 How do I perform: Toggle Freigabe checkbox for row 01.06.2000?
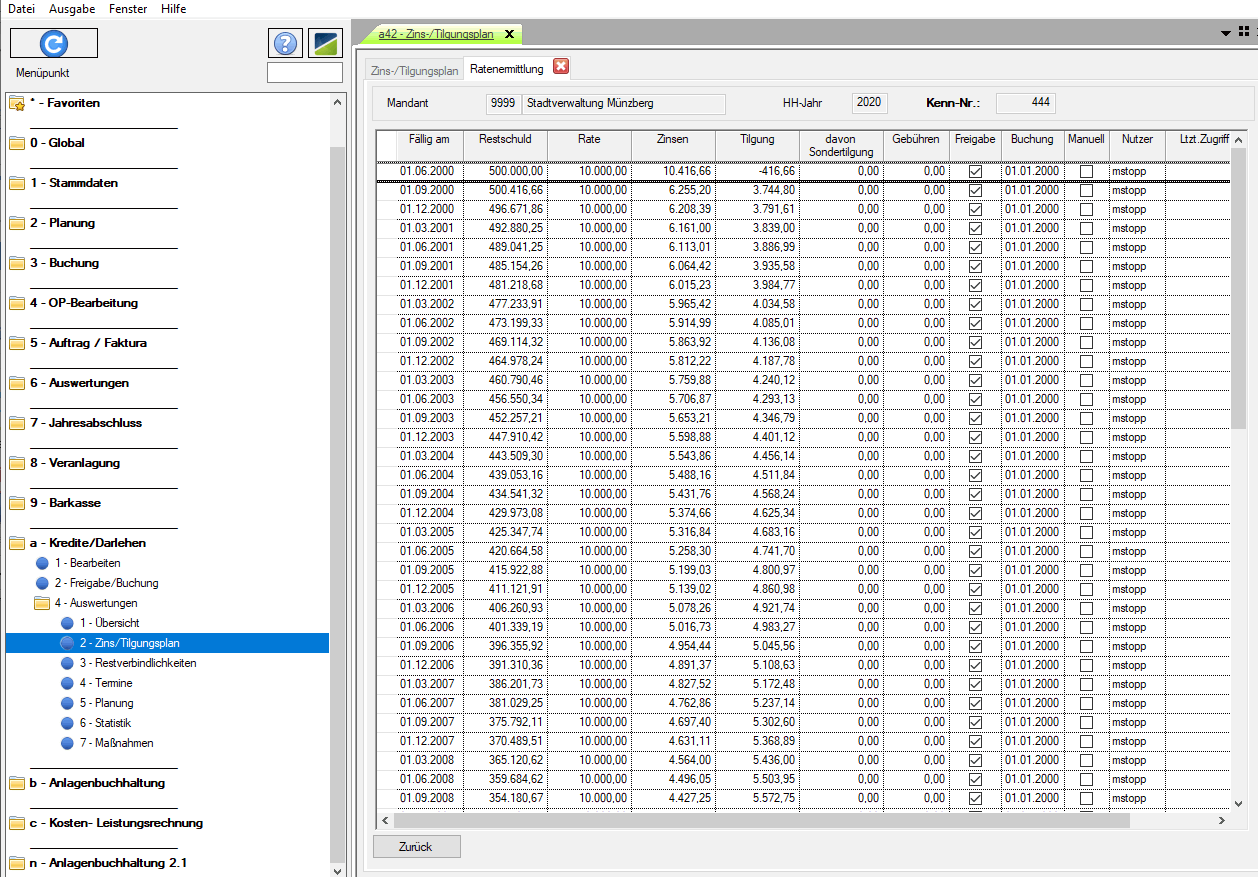point(975,171)
